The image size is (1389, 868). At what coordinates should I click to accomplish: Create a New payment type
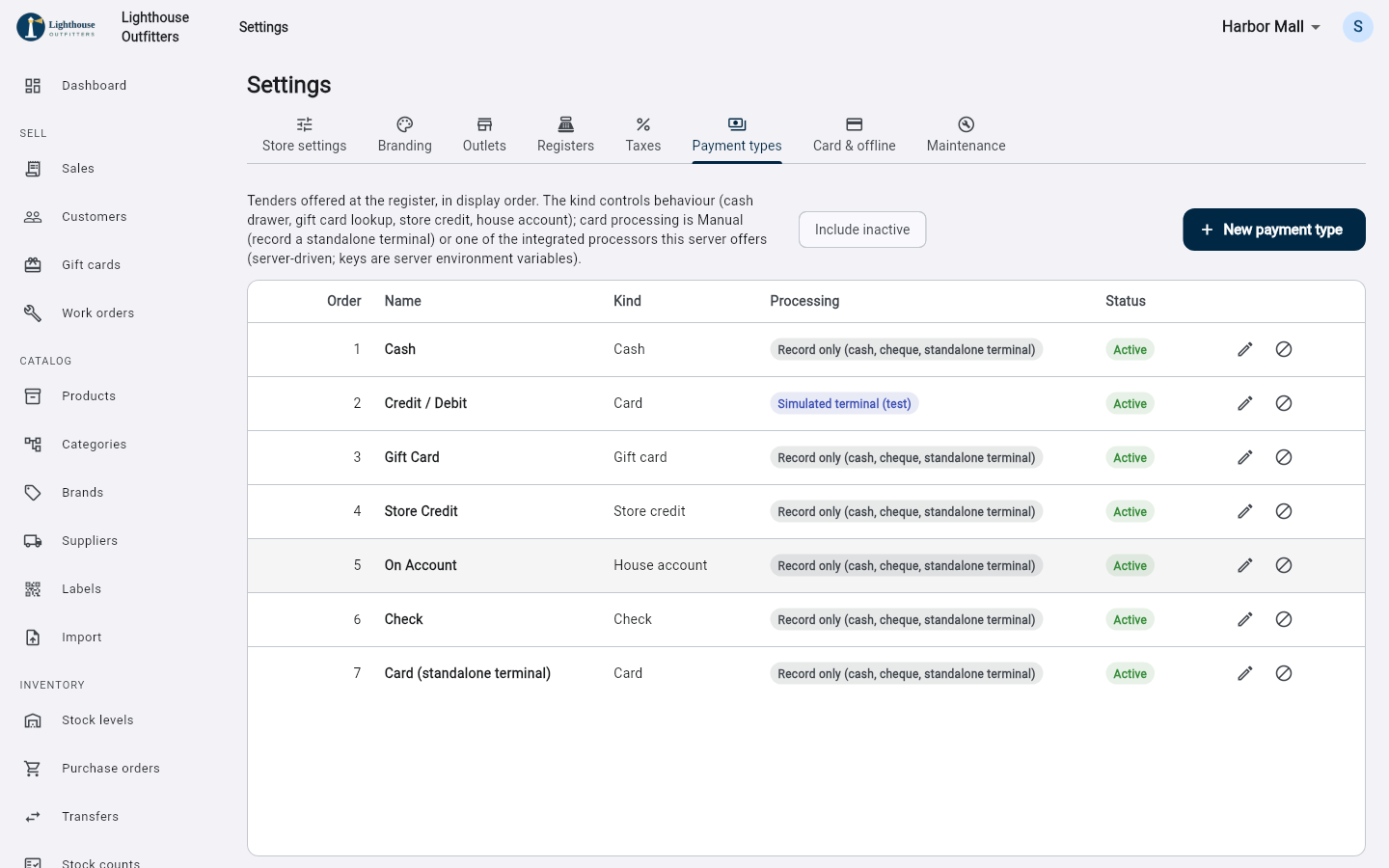pyautogui.click(x=1274, y=230)
